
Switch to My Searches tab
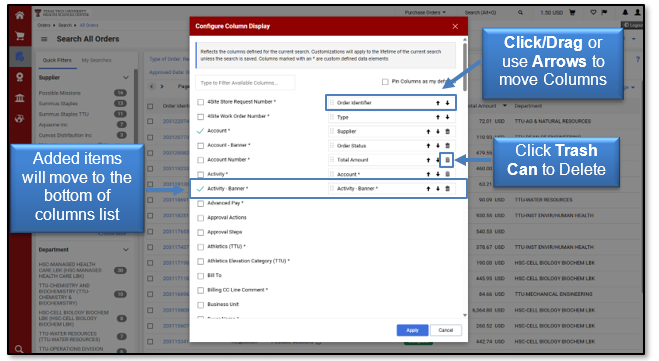(x=96, y=60)
